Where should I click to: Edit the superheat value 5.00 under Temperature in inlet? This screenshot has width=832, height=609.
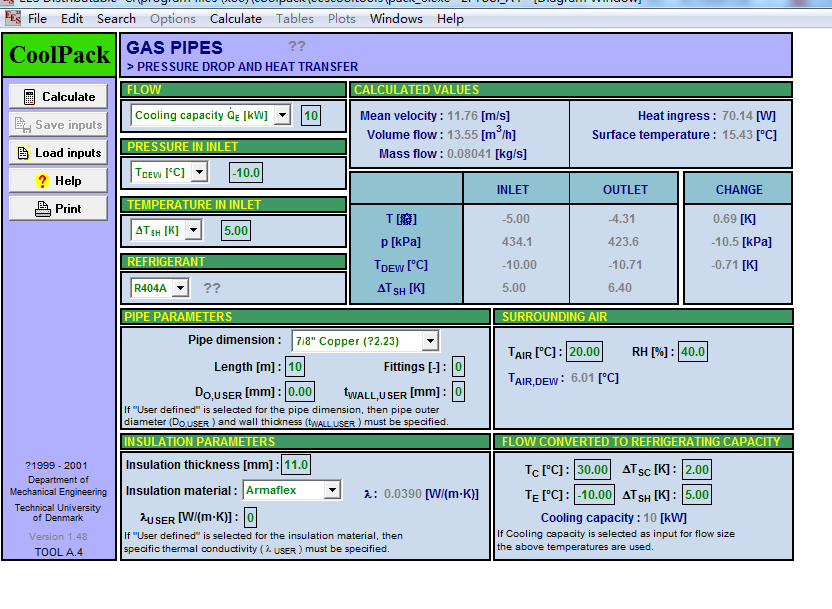point(236,230)
